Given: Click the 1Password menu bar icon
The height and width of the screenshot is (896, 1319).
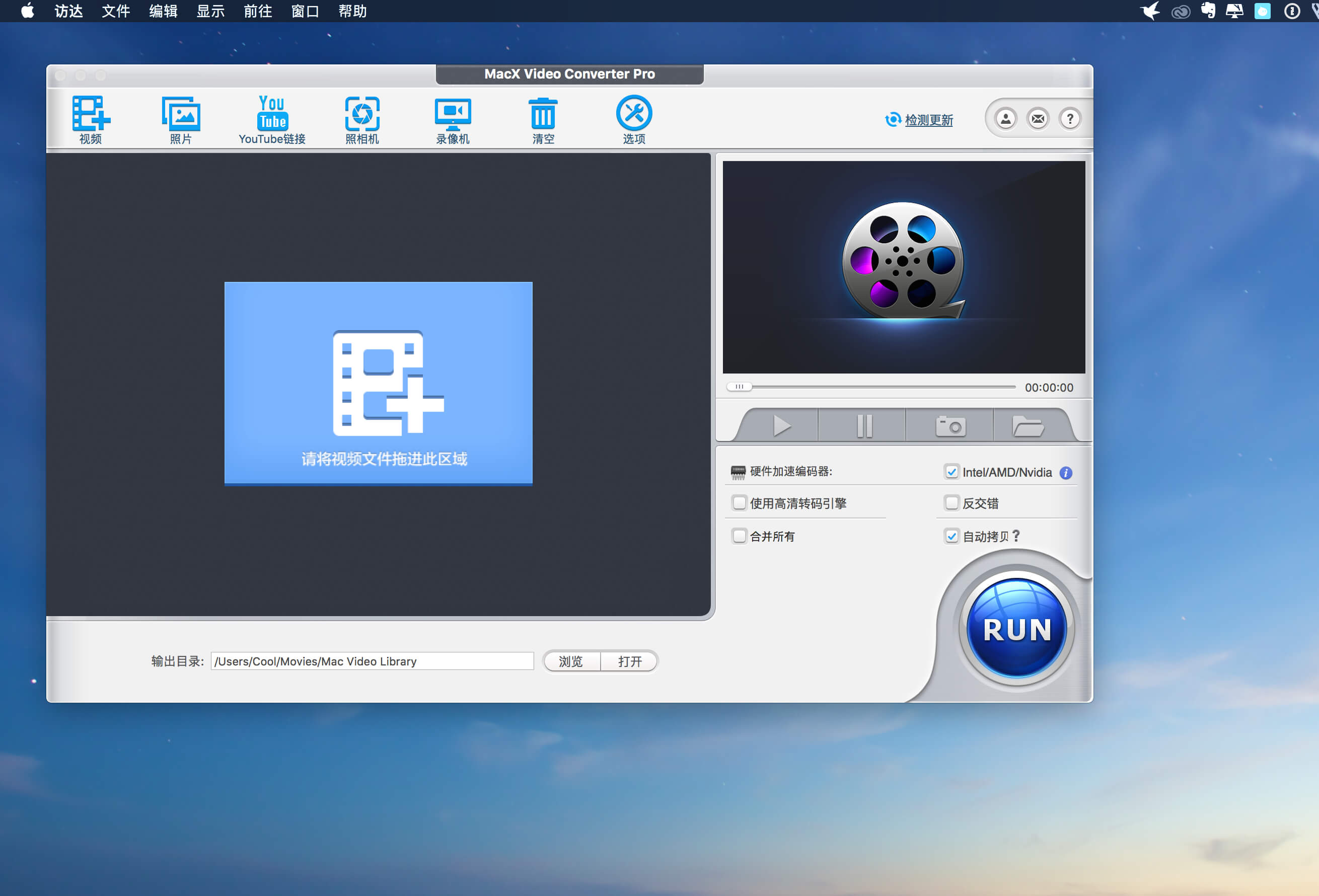Looking at the screenshot, I should [x=1292, y=11].
